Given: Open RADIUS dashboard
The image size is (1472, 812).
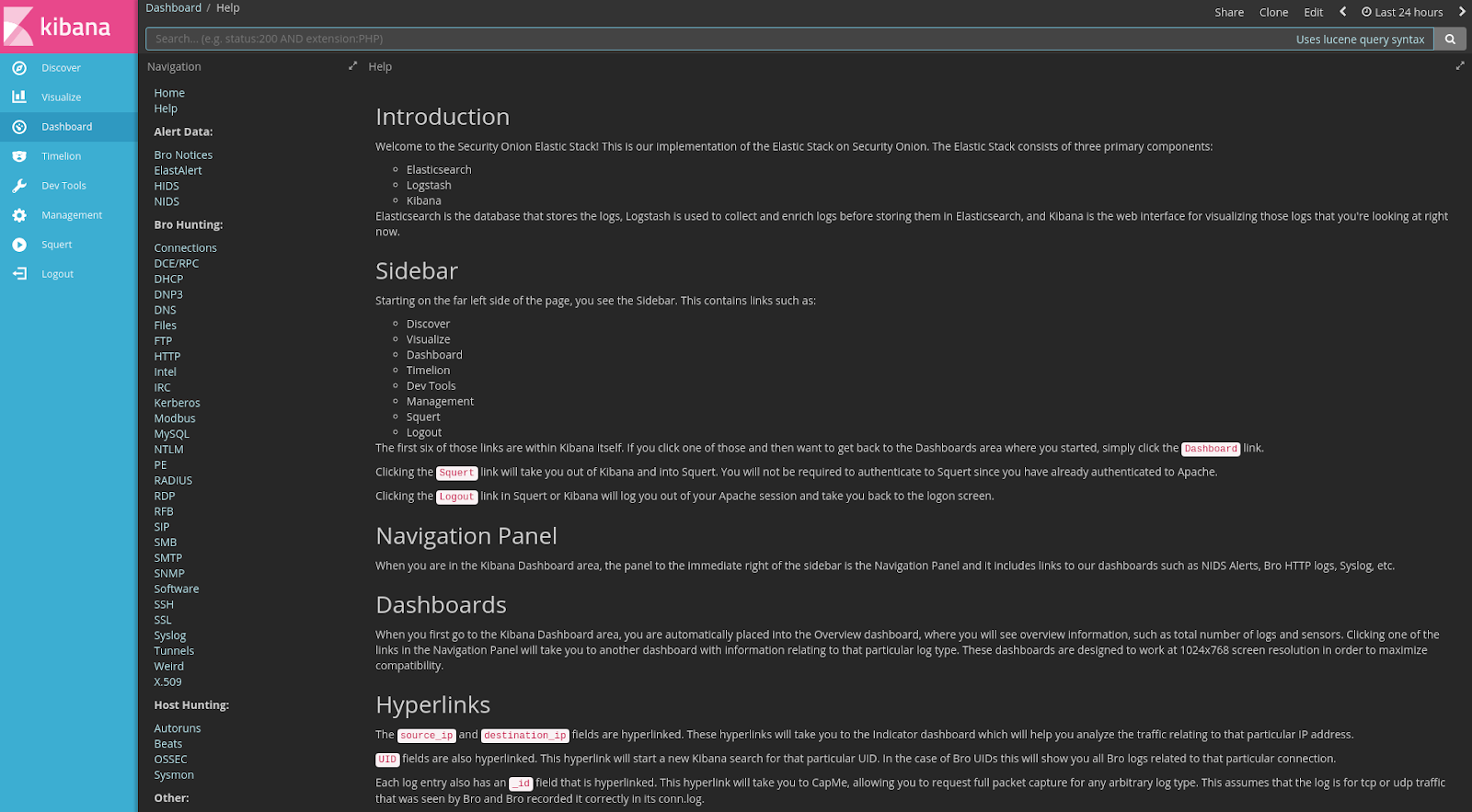Looking at the screenshot, I should pyautogui.click(x=173, y=481).
